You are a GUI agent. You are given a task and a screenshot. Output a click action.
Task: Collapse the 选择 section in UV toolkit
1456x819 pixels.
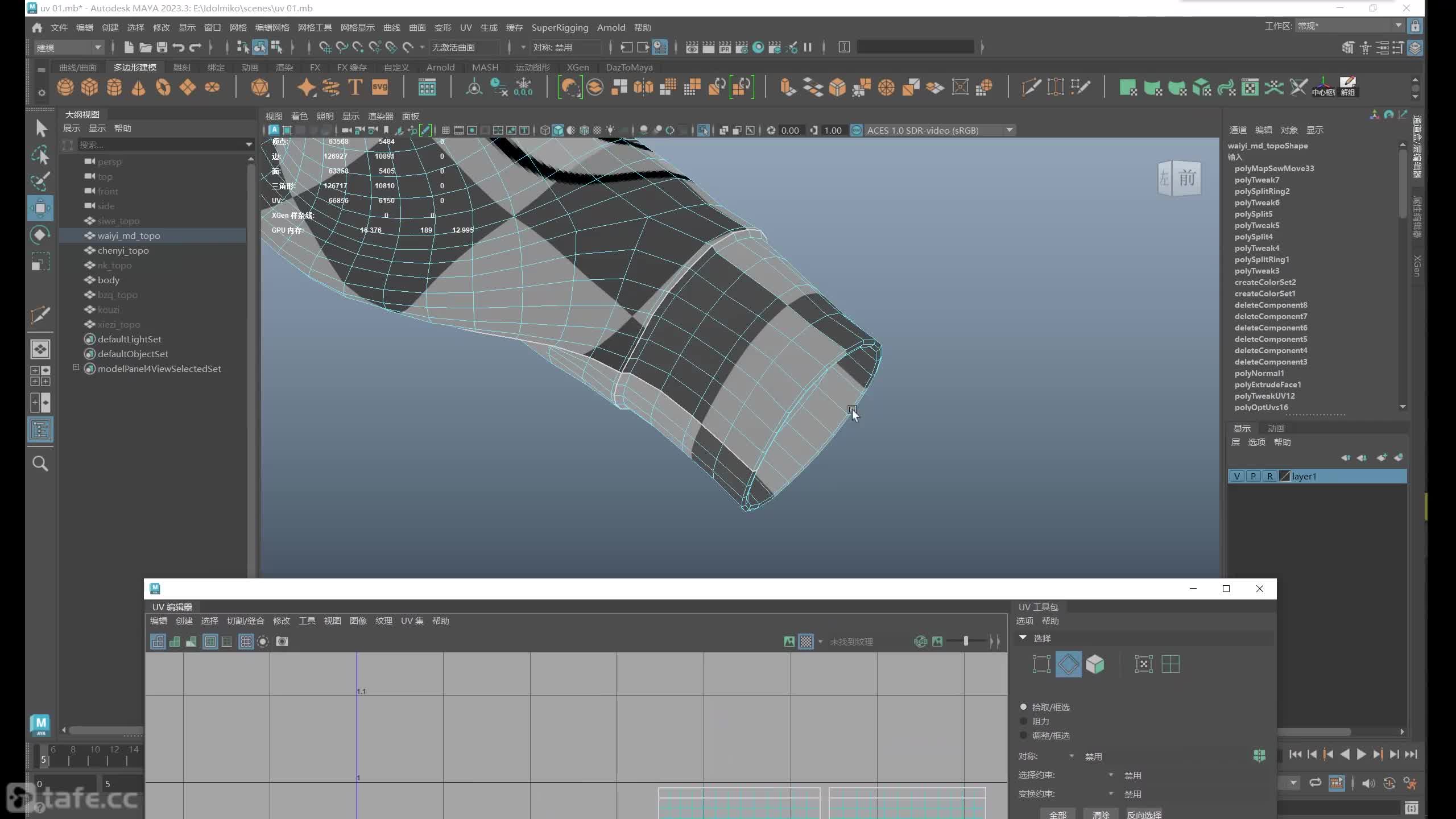(x=1023, y=638)
